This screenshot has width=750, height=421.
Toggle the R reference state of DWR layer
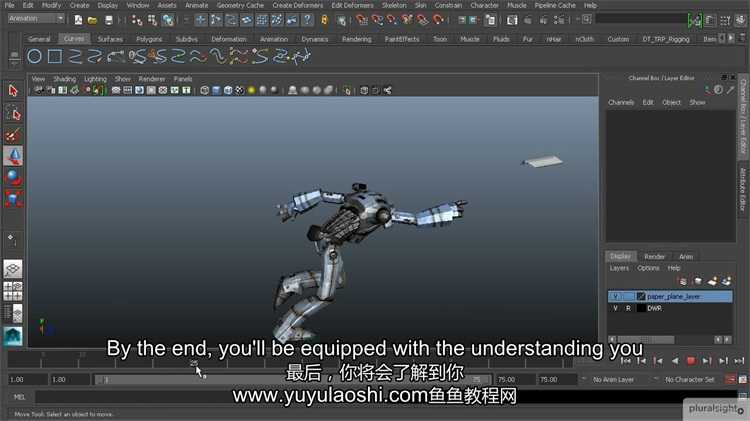click(x=628, y=309)
